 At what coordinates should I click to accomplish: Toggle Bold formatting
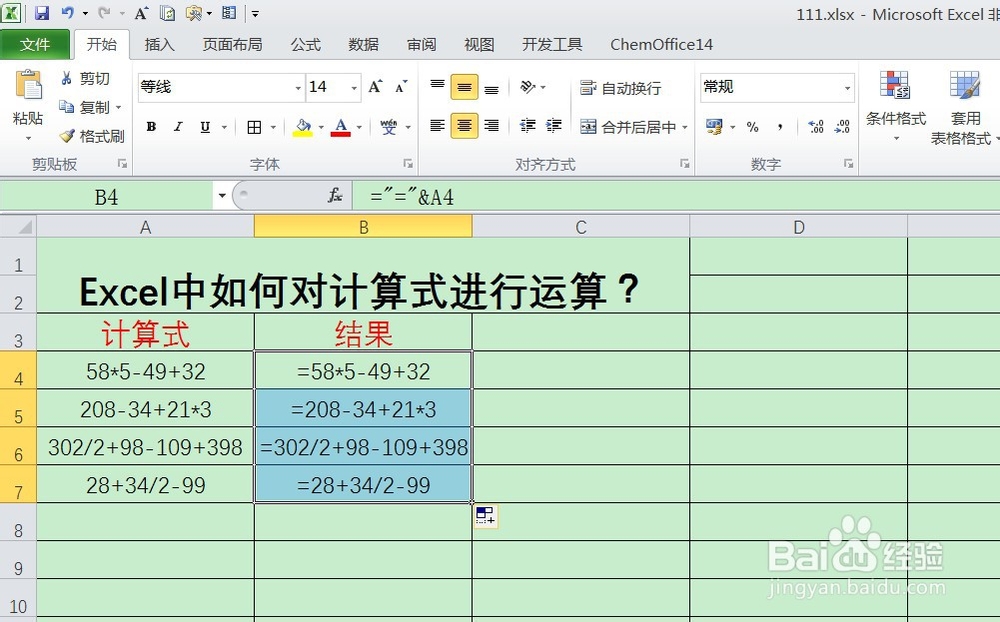pyautogui.click(x=151, y=126)
